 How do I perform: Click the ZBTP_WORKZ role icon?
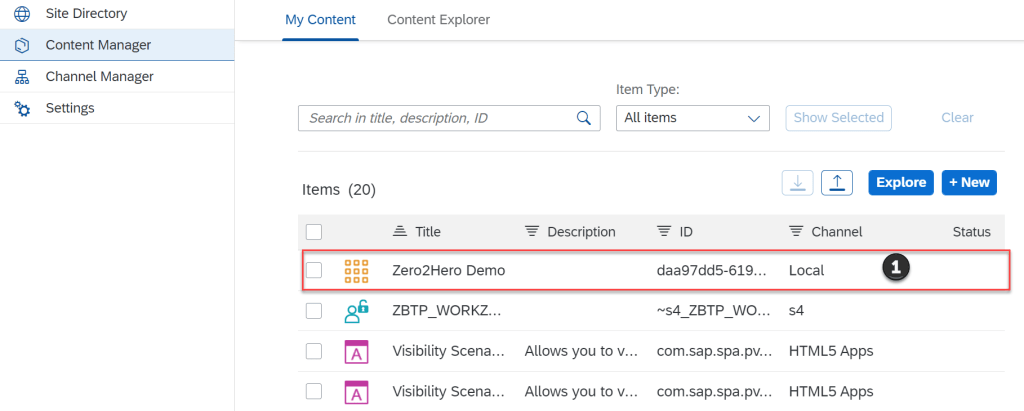(356, 311)
